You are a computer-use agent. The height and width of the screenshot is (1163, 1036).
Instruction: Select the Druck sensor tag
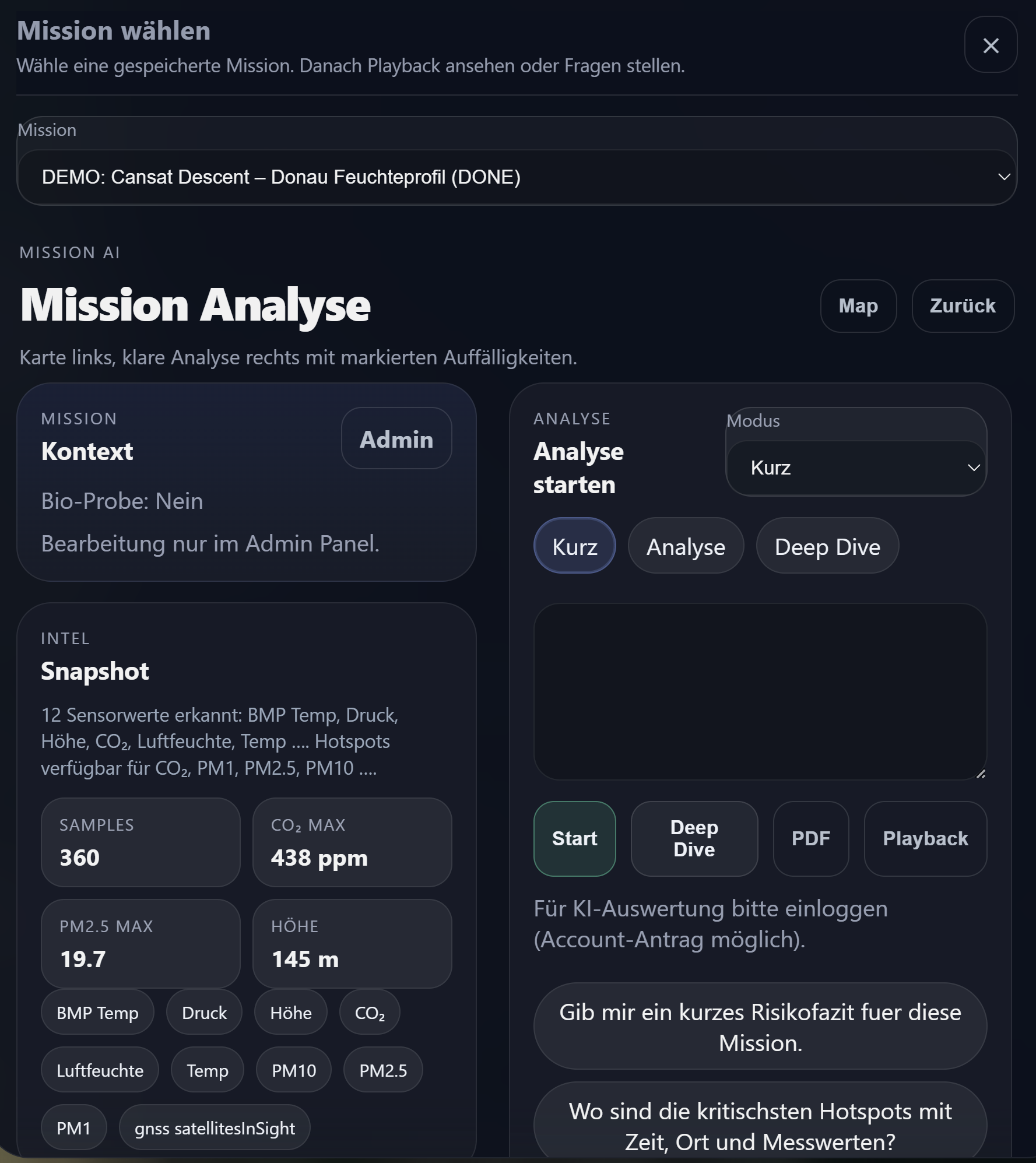(x=204, y=1013)
